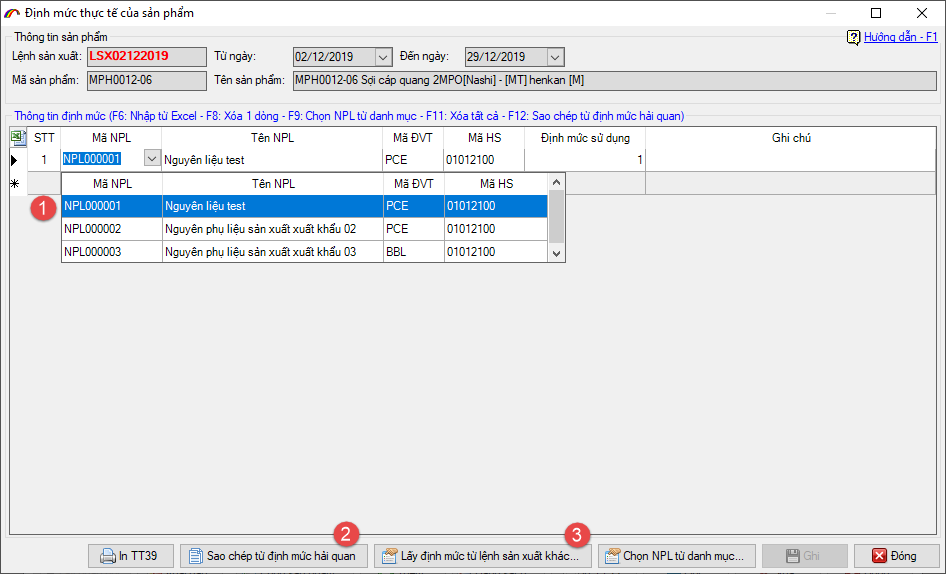Click Sao chép từ định mức hải quan
The height and width of the screenshot is (574, 946).
(274, 556)
